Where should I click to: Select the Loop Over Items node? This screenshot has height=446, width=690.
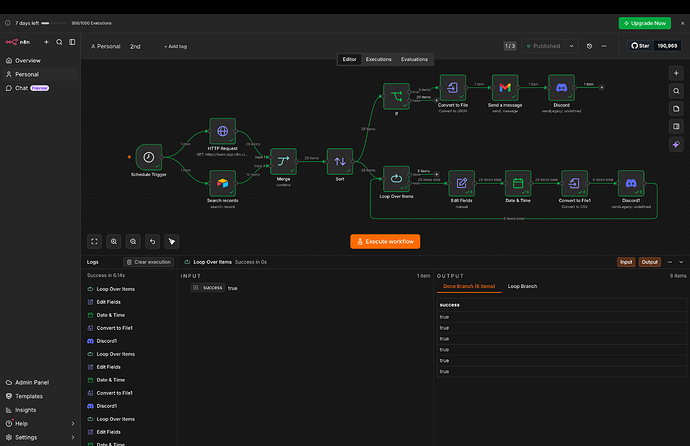point(396,179)
